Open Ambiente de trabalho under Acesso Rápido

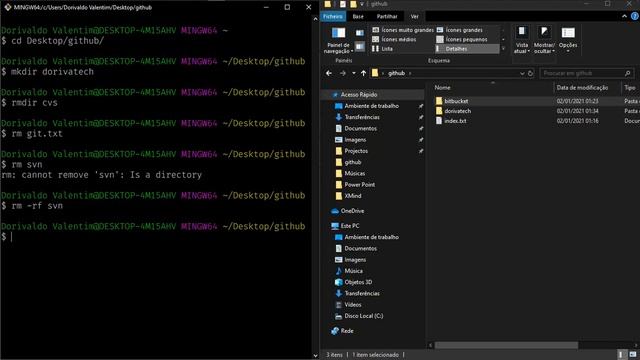(x=371, y=106)
